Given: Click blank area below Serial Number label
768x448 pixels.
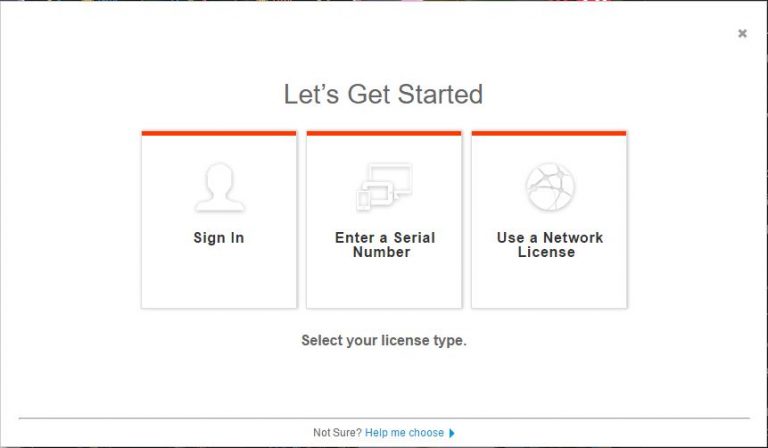Looking at the screenshot, I should point(384,285).
